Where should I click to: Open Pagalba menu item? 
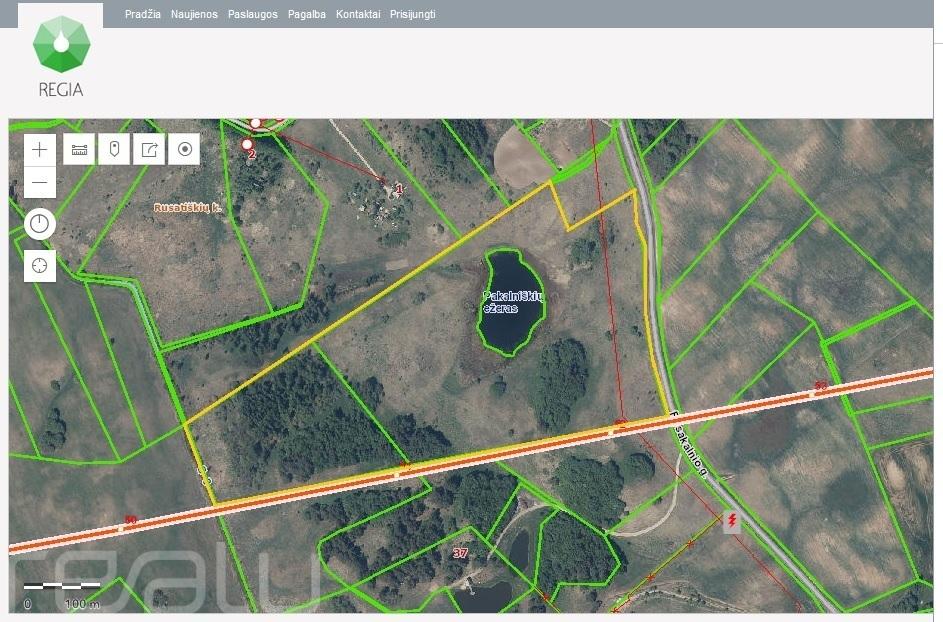(307, 14)
